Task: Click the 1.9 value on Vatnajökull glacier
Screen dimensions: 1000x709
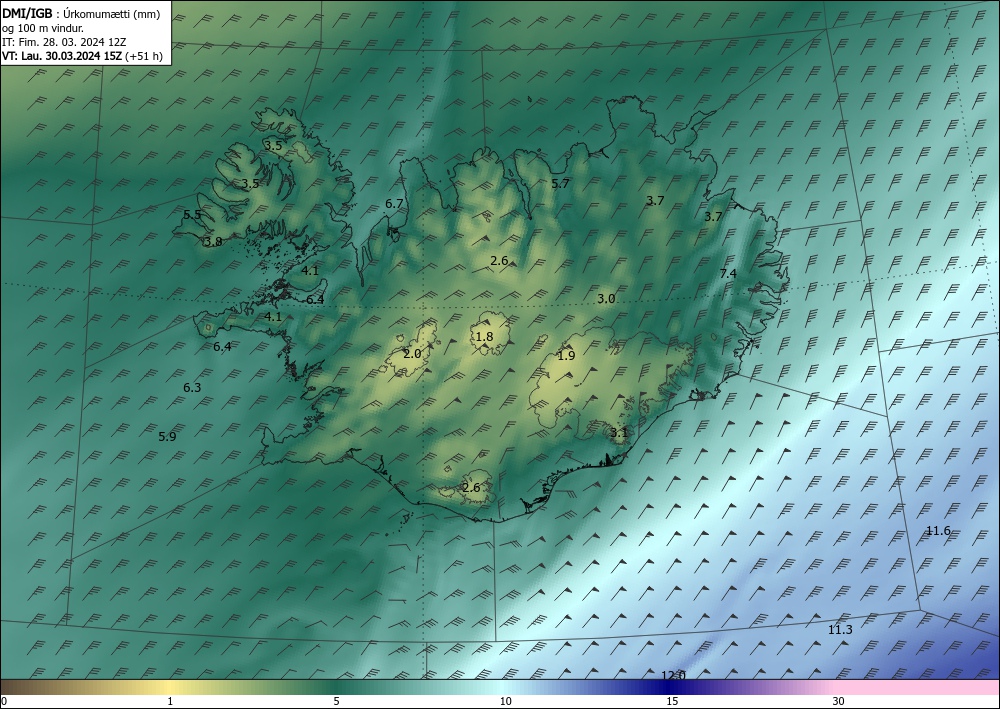Action: pyautogui.click(x=566, y=355)
